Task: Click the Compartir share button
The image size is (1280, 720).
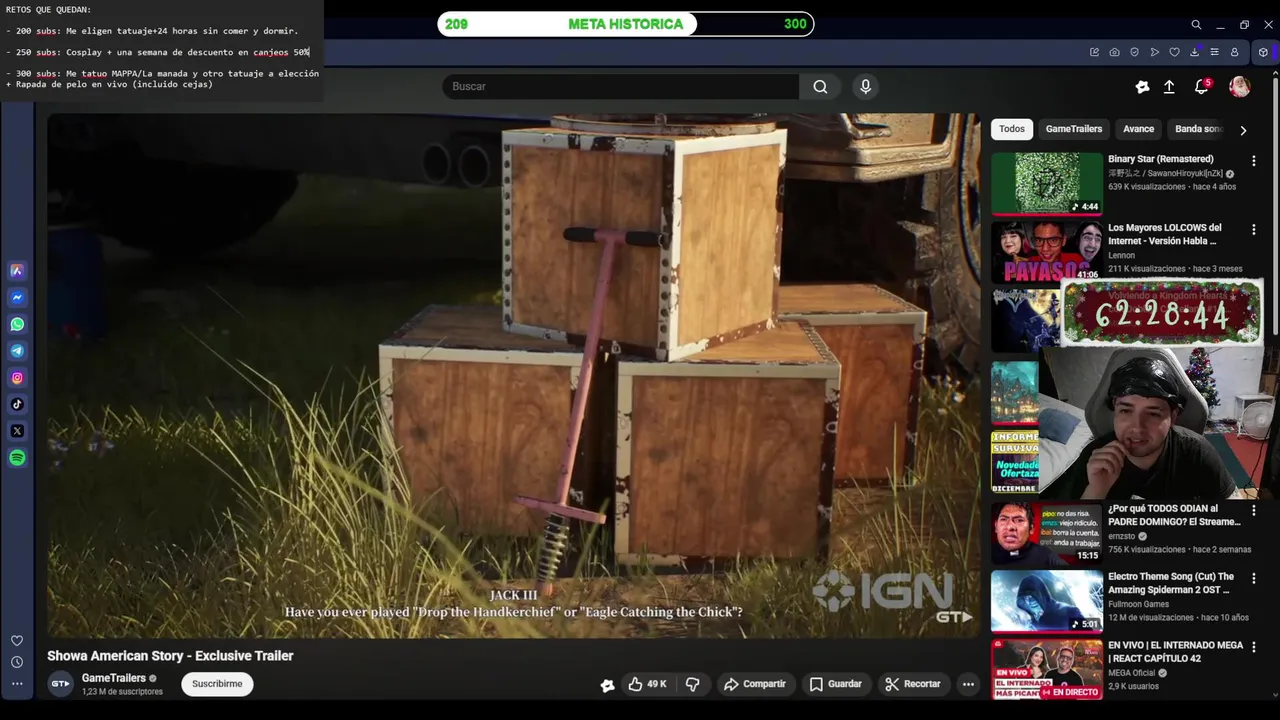Action: [x=754, y=684]
